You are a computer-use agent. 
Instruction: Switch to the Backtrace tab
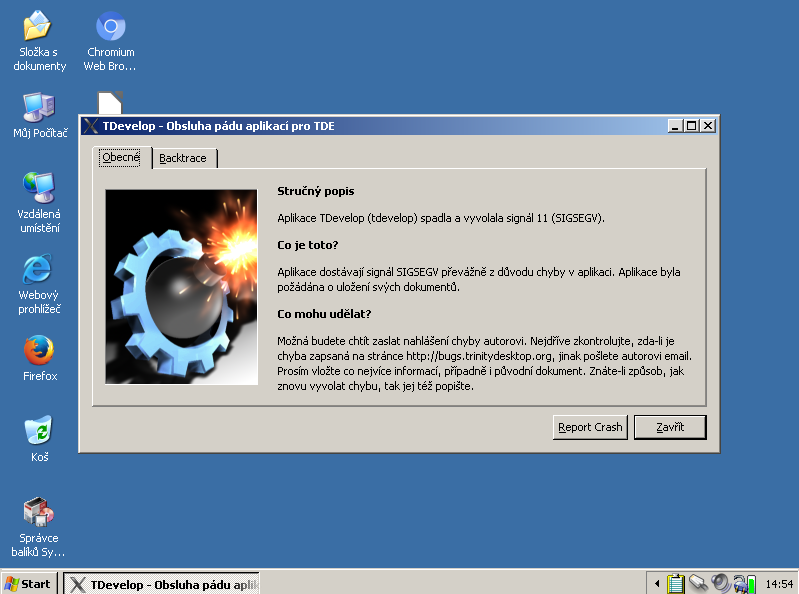coord(183,158)
